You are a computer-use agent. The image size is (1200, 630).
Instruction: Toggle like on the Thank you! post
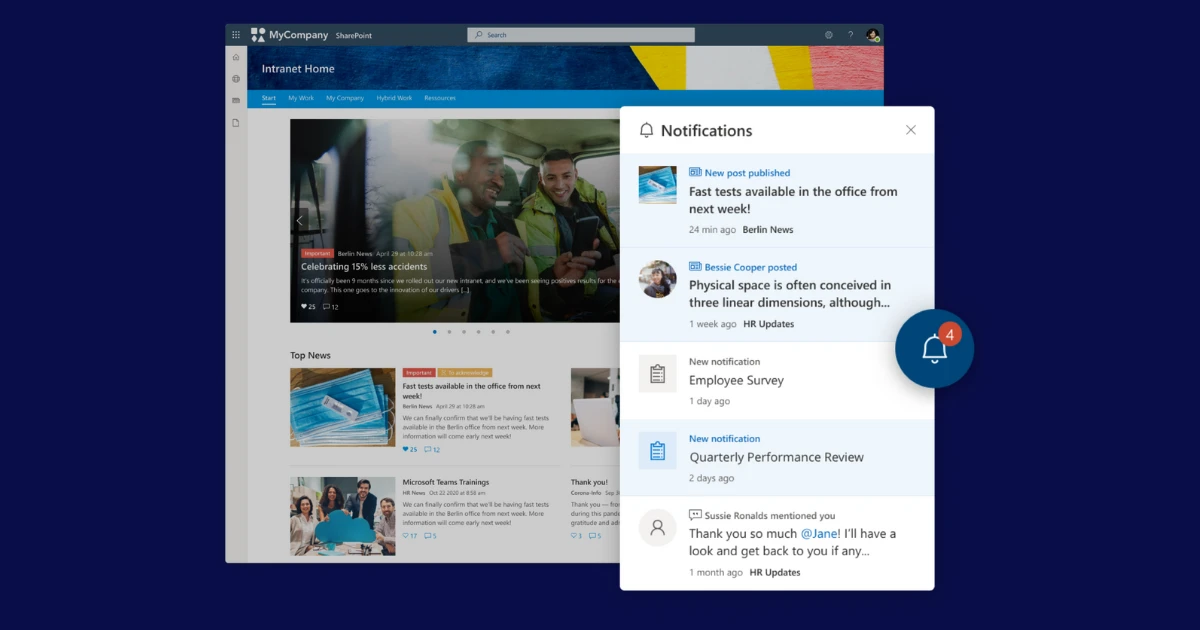[575, 536]
